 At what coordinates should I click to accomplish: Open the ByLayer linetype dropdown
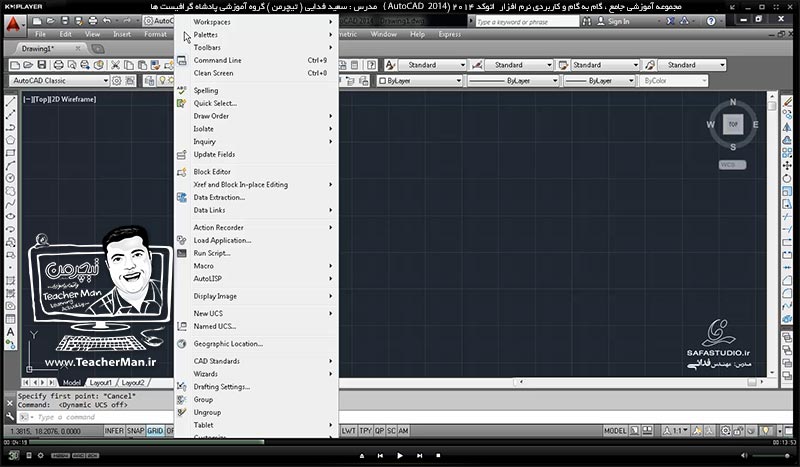point(513,81)
